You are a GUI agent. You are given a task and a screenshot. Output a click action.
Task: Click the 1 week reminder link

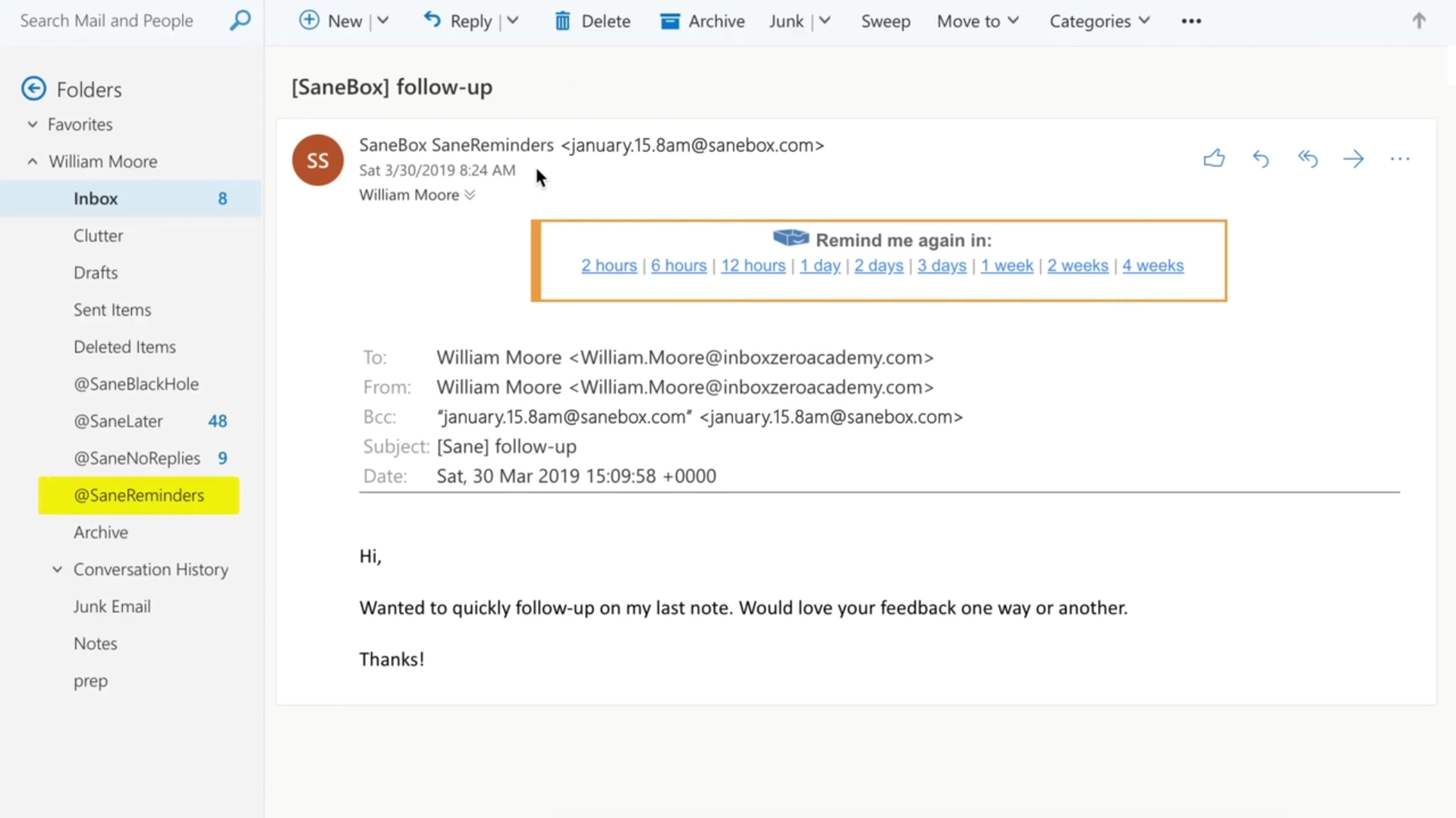1007,266
